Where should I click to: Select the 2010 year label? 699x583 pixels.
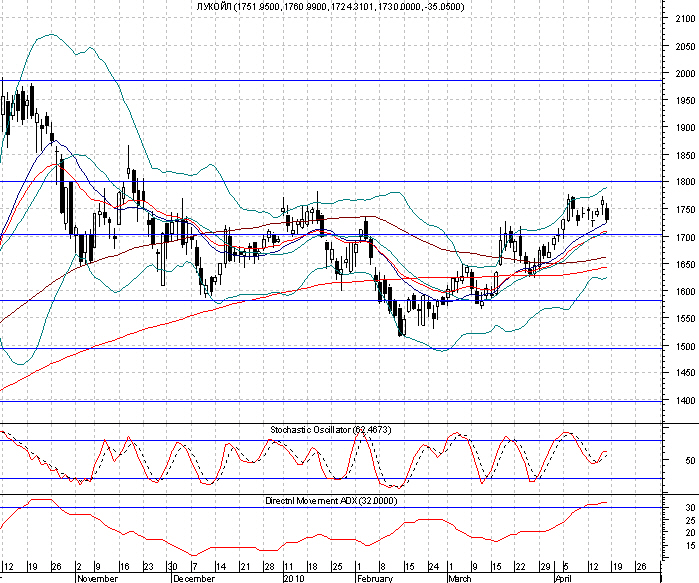294,579
